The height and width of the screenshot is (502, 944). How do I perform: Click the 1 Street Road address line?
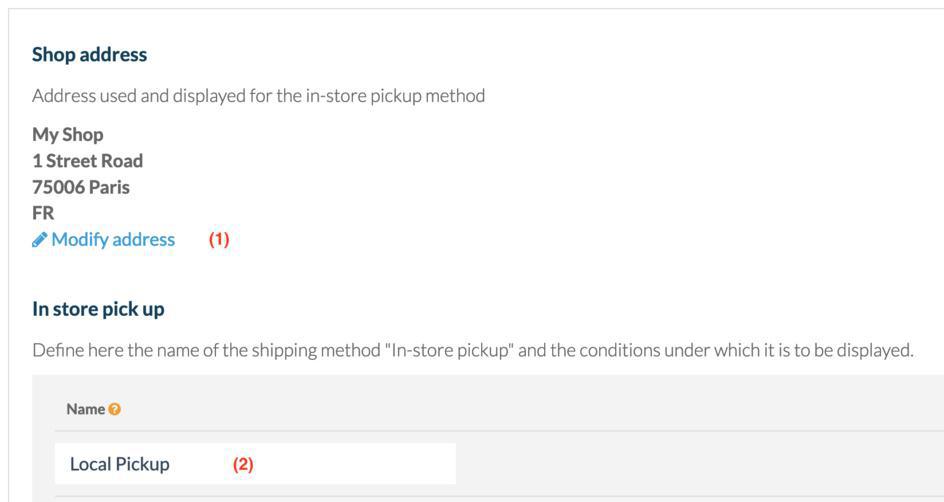coord(87,161)
